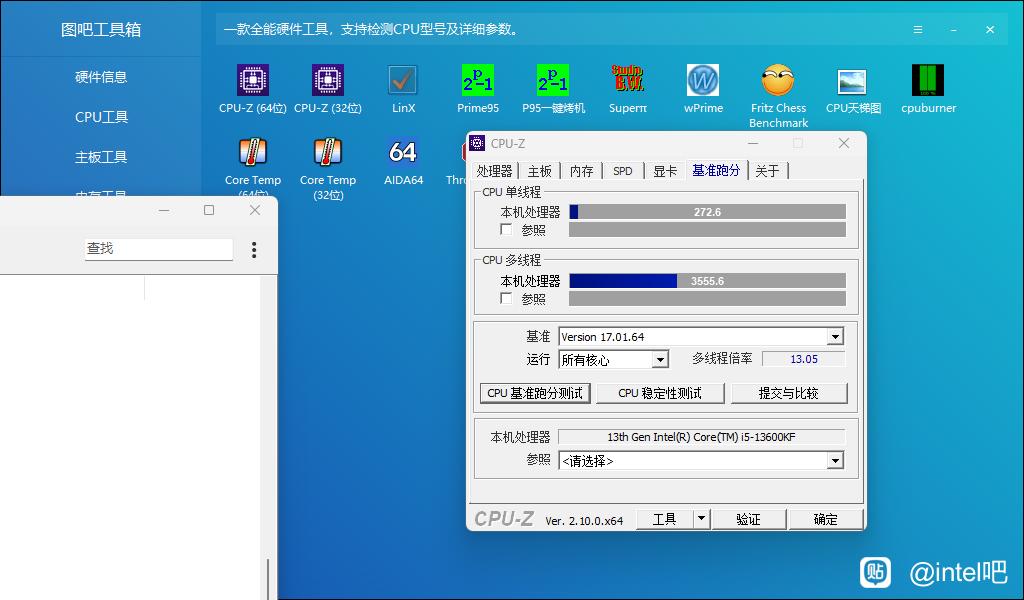Open the SPD tab
Screen dimensions: 1024x600
tap(623, 171)
